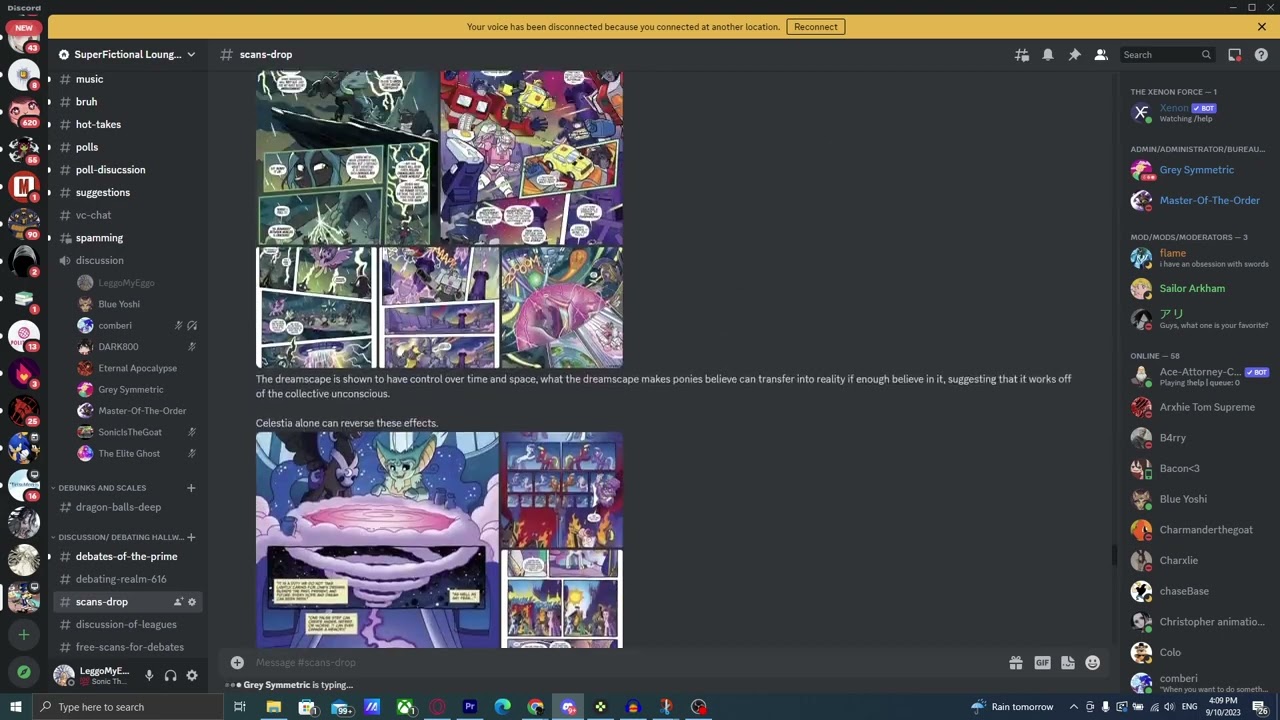Viewport: 1280px width, 720px height.
Task: Toggle the member list icon
Action: click(x=1101, y=55)
